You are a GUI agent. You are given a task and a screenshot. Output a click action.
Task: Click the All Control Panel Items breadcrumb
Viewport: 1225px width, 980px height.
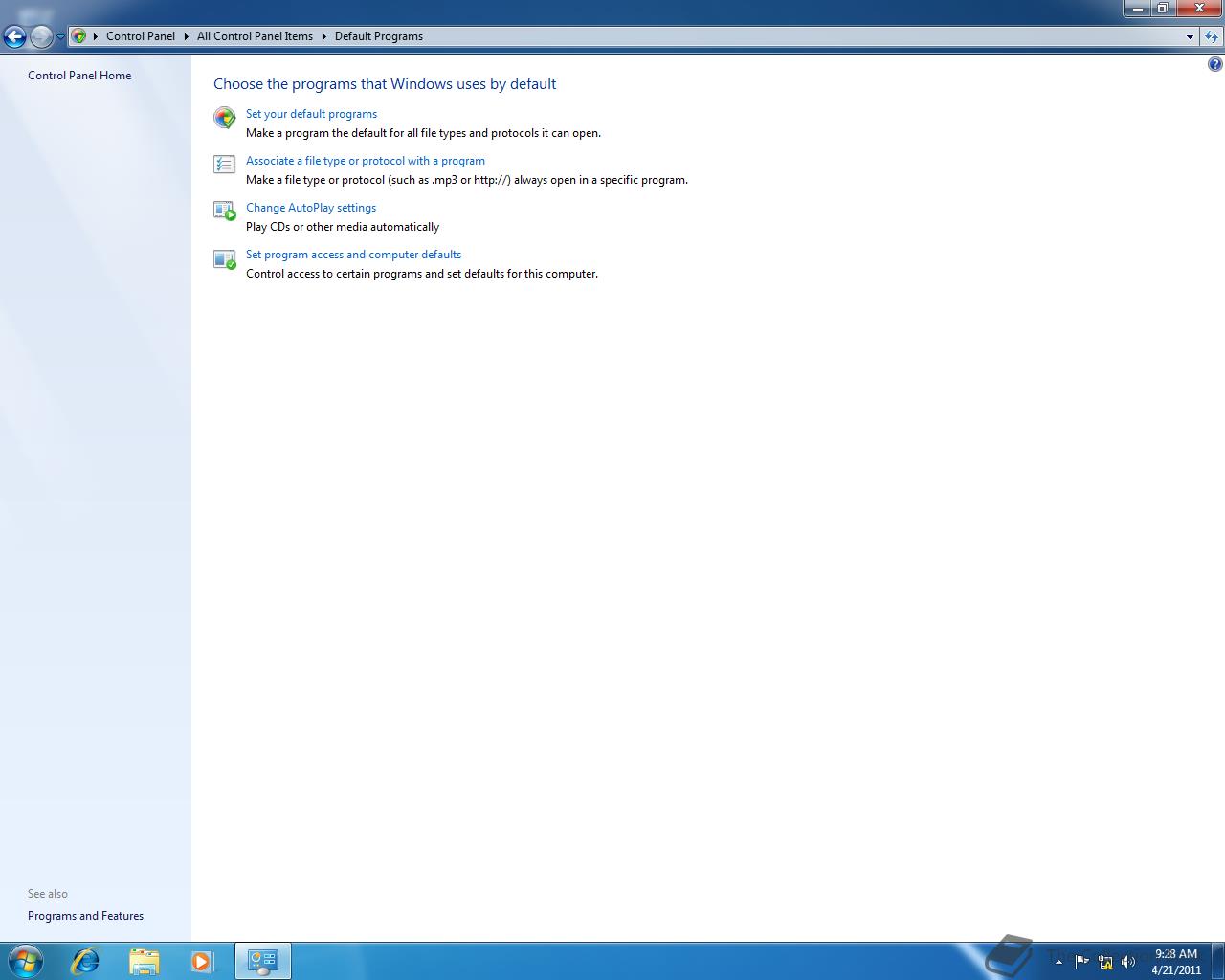255,36
